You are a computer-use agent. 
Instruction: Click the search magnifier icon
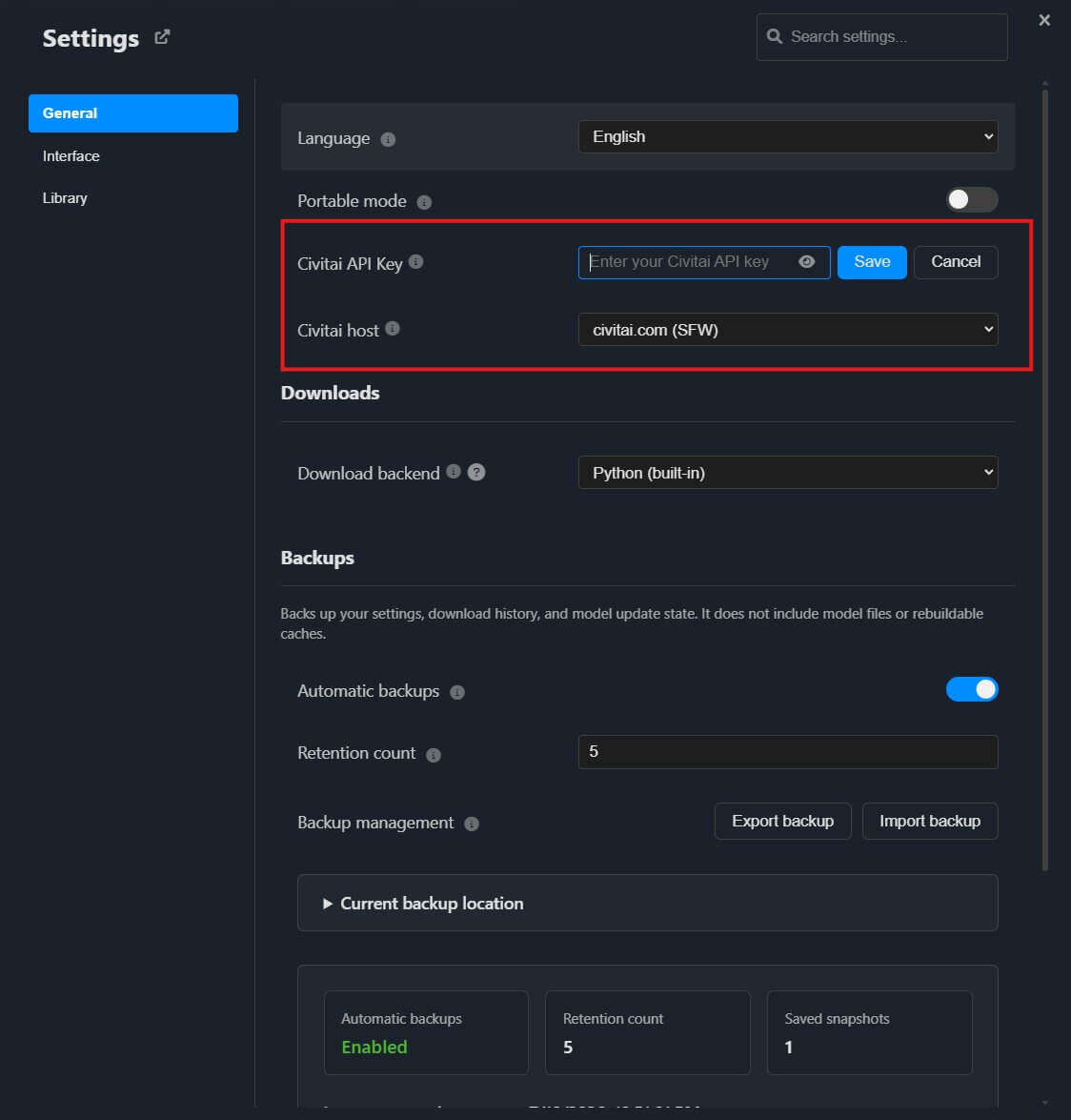(774, 35)
